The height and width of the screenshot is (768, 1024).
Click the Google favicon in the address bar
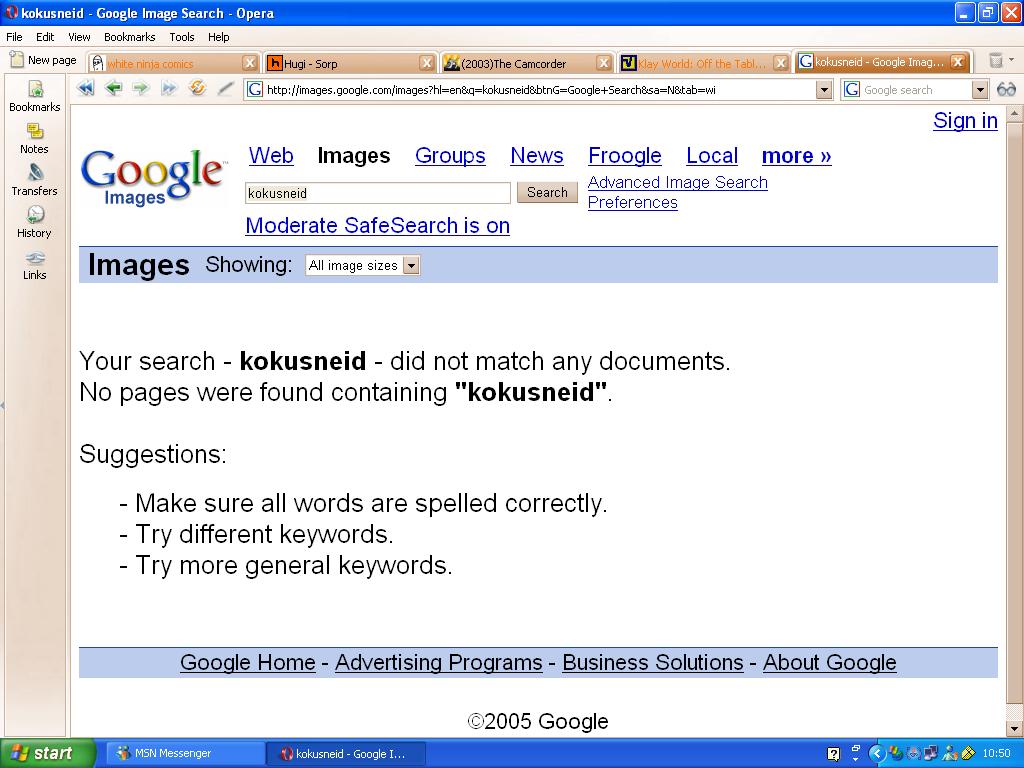pyautogui.click(x=255, y=89)
